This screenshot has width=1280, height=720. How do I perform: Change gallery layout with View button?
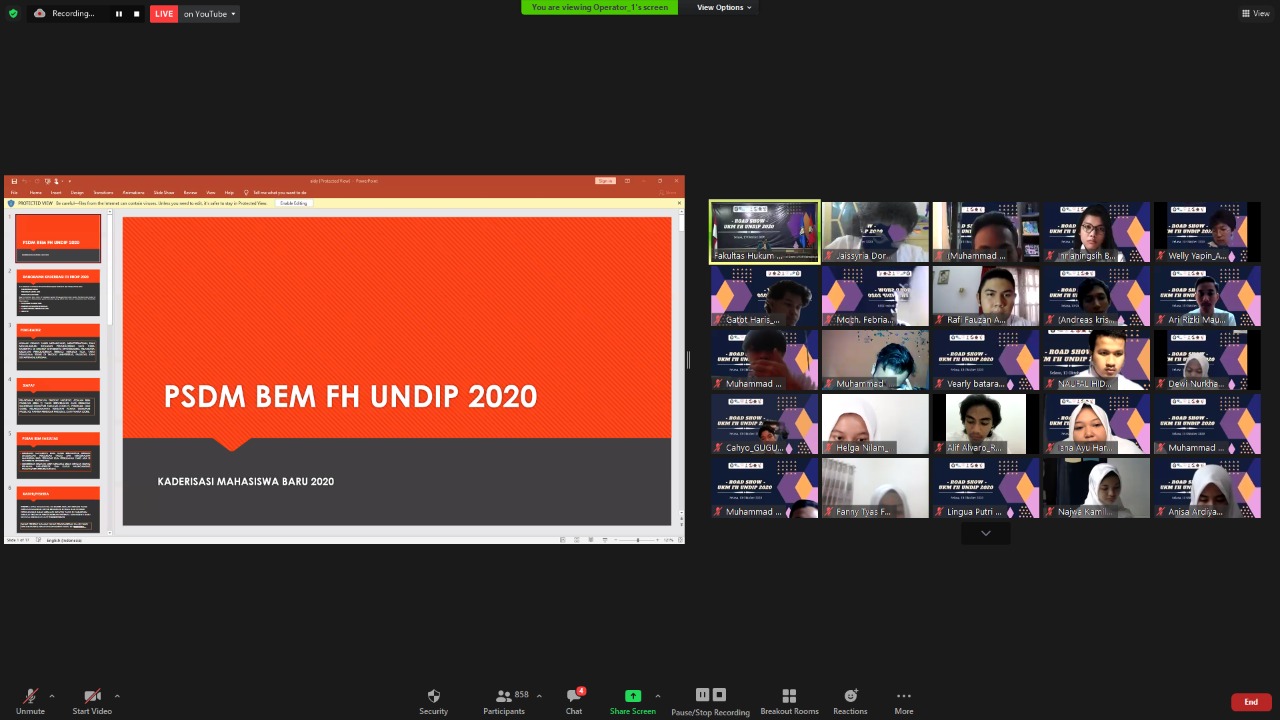click(x=1255, y=13)
